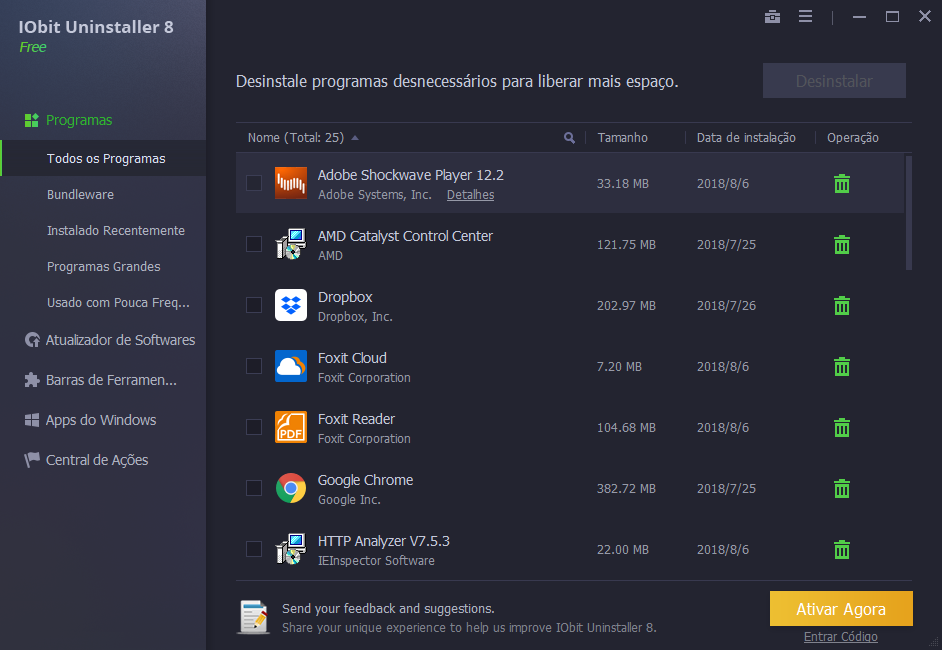
Task: Open Apps do Windows section
Action: pyautogui.click(x=101, y=420)
